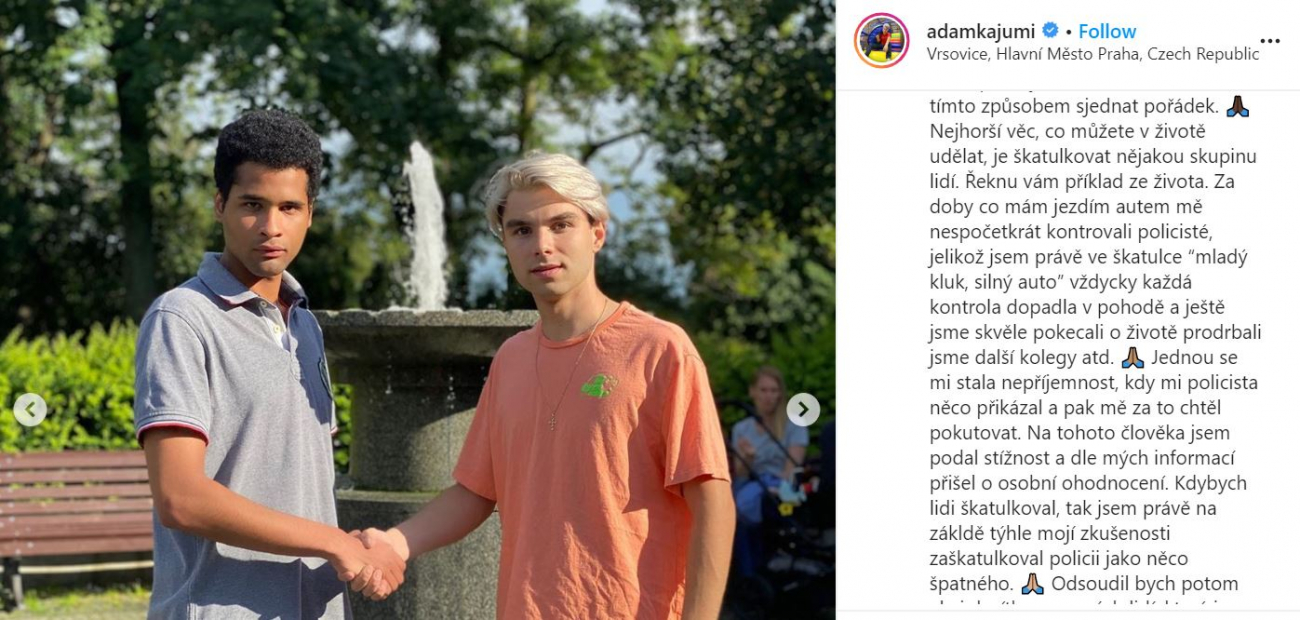Open adamkajumi profile avatar
Image resolution: width=1300 pixels, height=620 pixels.
(x=881, y=41)
